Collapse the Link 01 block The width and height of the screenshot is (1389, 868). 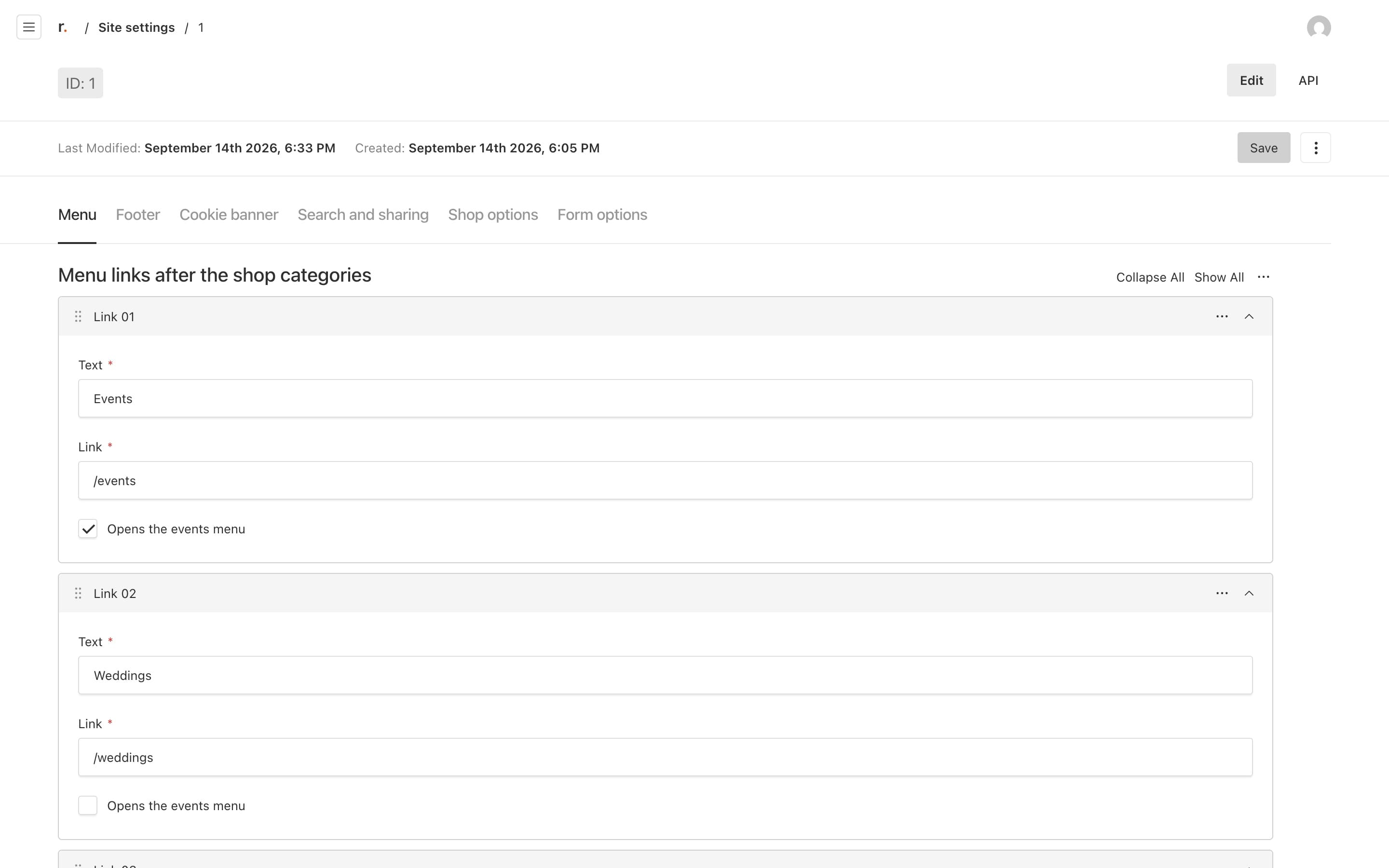coord(1249,316)
